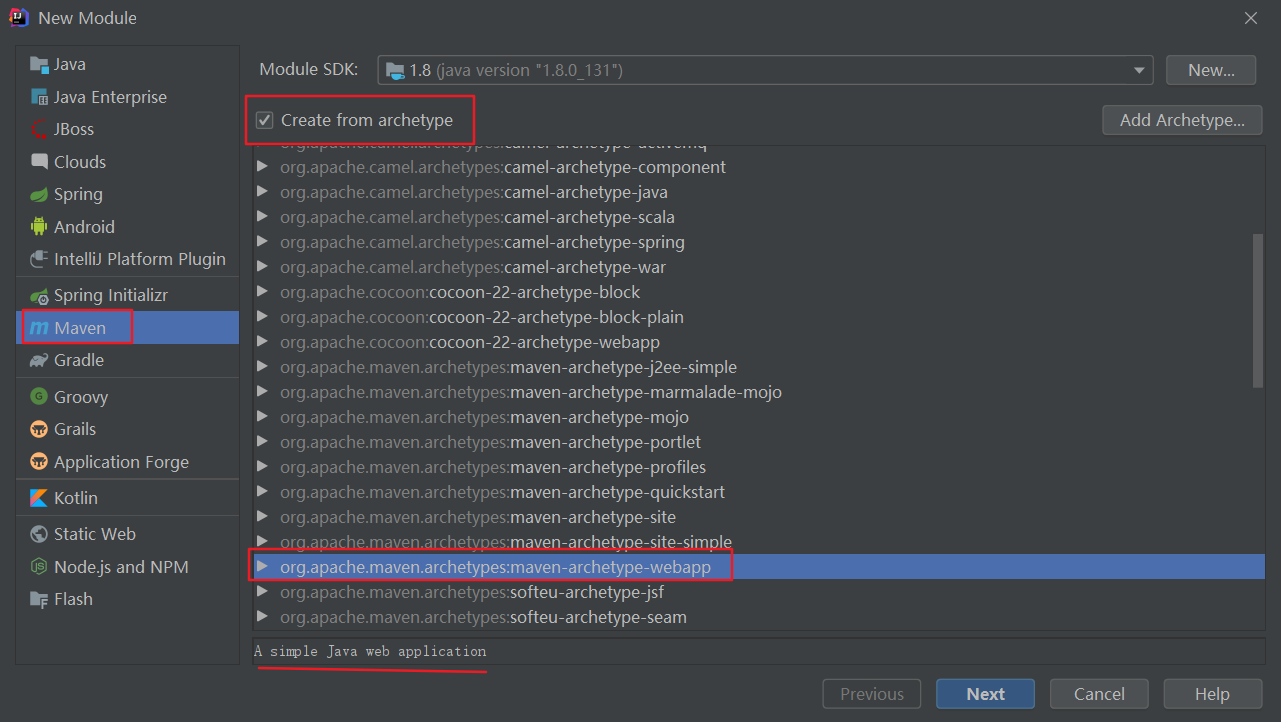Click the IntelliJ logo in title bar
1281x722 pixels.
click(x=19, y=18)
